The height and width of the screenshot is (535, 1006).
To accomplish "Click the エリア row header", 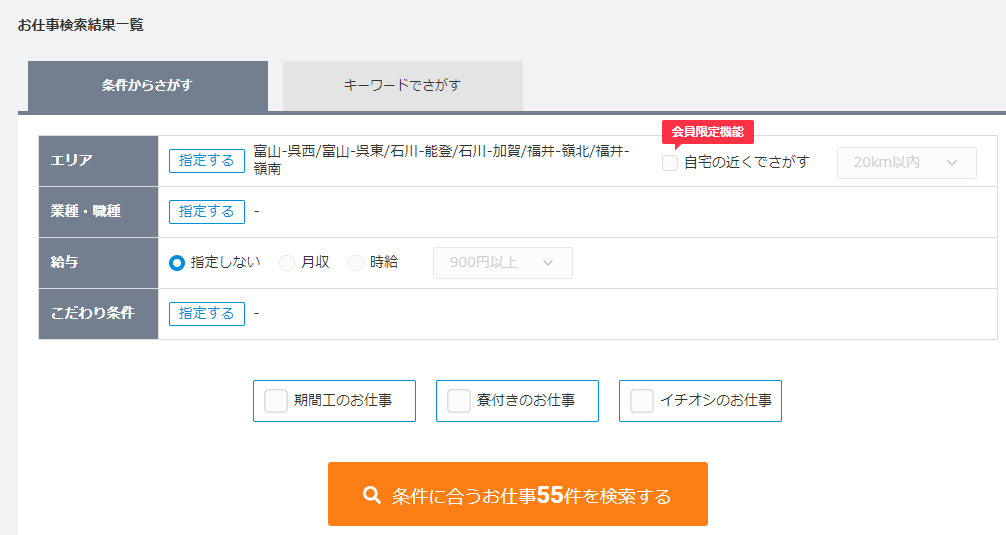I will (99, 161).
